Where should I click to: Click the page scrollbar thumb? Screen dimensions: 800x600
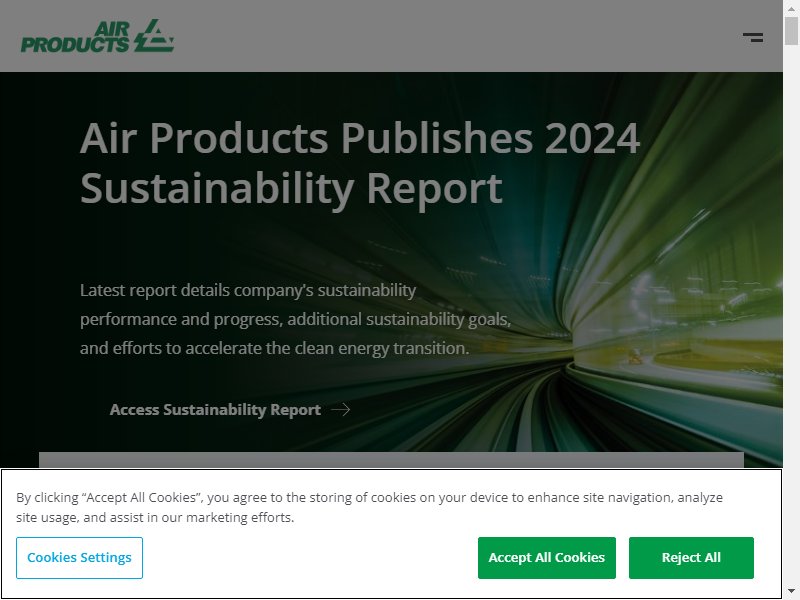tap(791, 31)
